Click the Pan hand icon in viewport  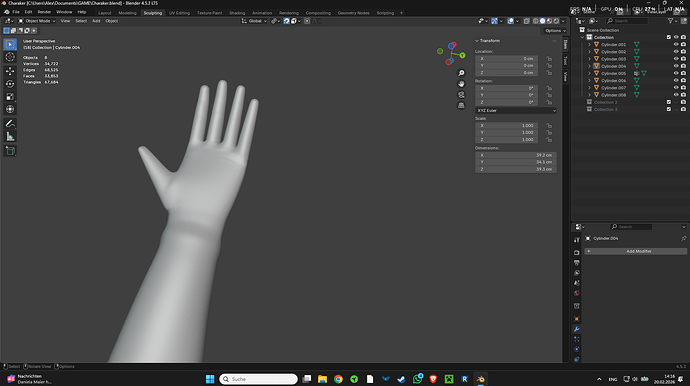point(461,84)
